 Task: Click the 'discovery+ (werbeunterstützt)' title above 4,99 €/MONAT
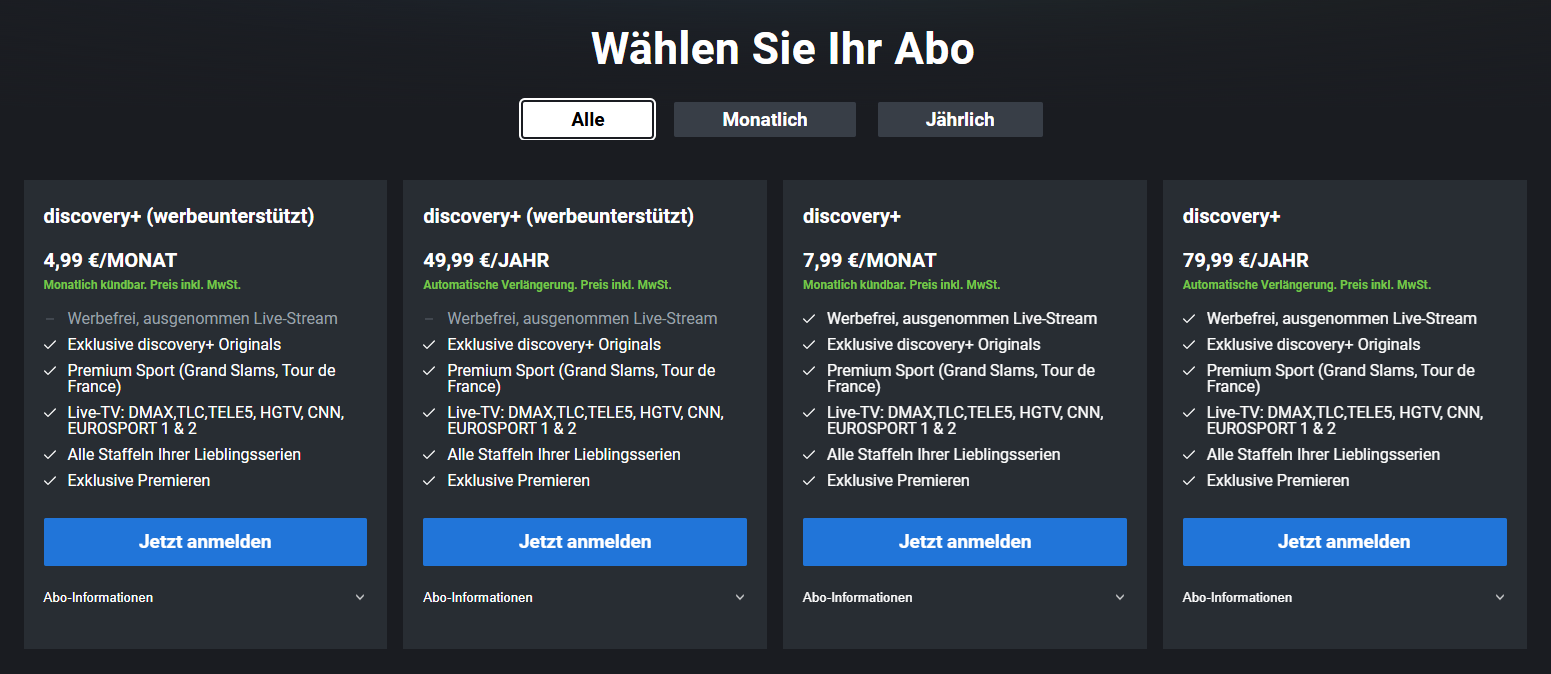[x=179, y=216]
